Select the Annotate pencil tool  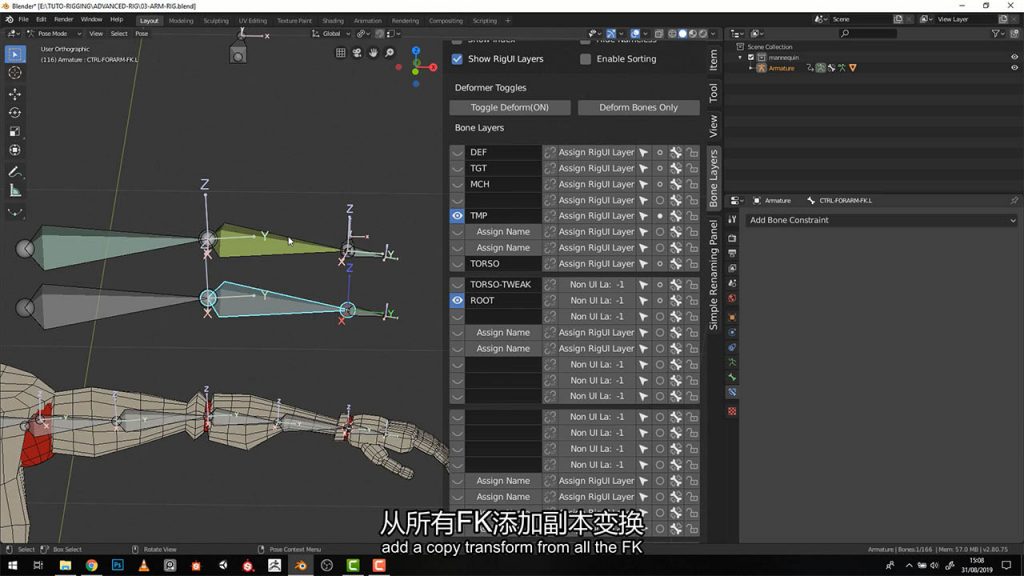14,172
